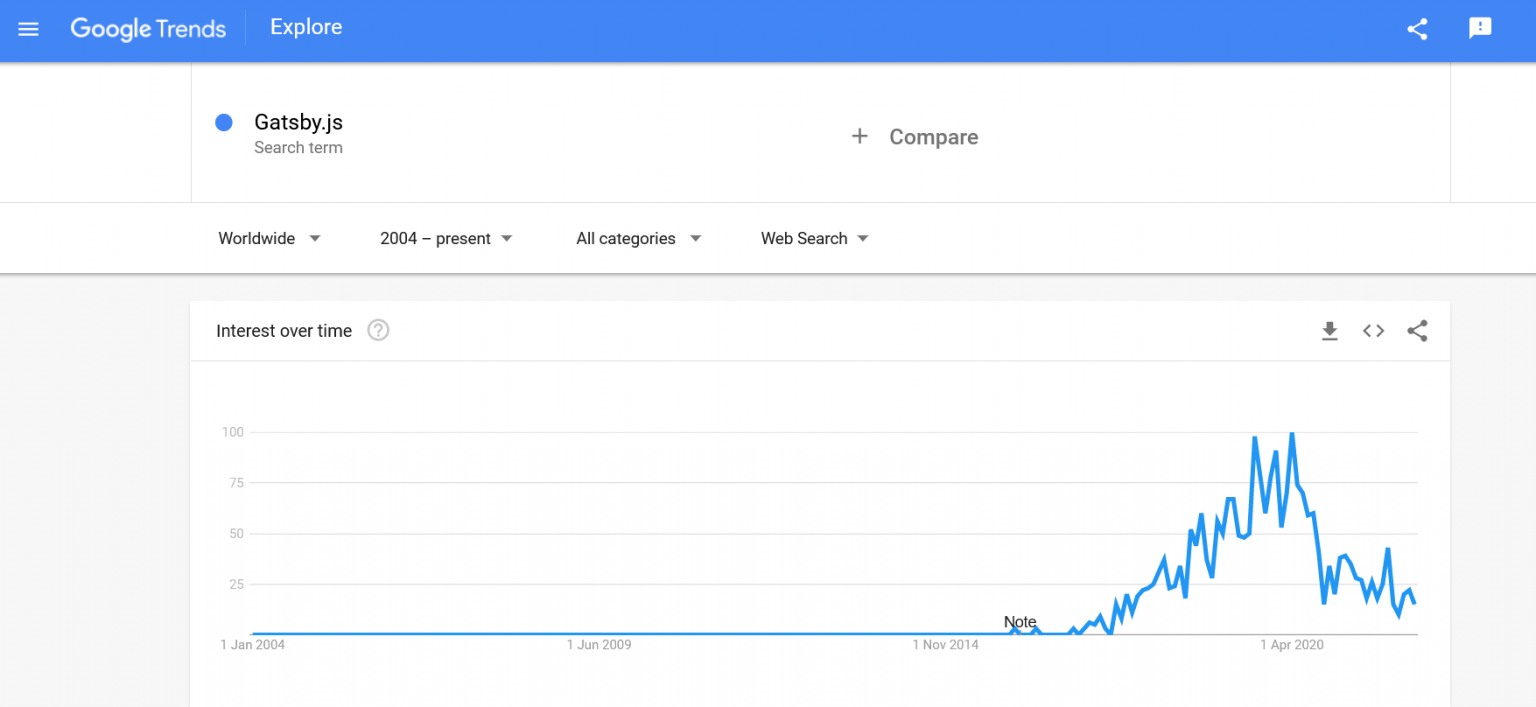Click the blue Gatsby.js color dot
The height and width of the screenshot is (707, 1536).
click(x=224, y=122)
